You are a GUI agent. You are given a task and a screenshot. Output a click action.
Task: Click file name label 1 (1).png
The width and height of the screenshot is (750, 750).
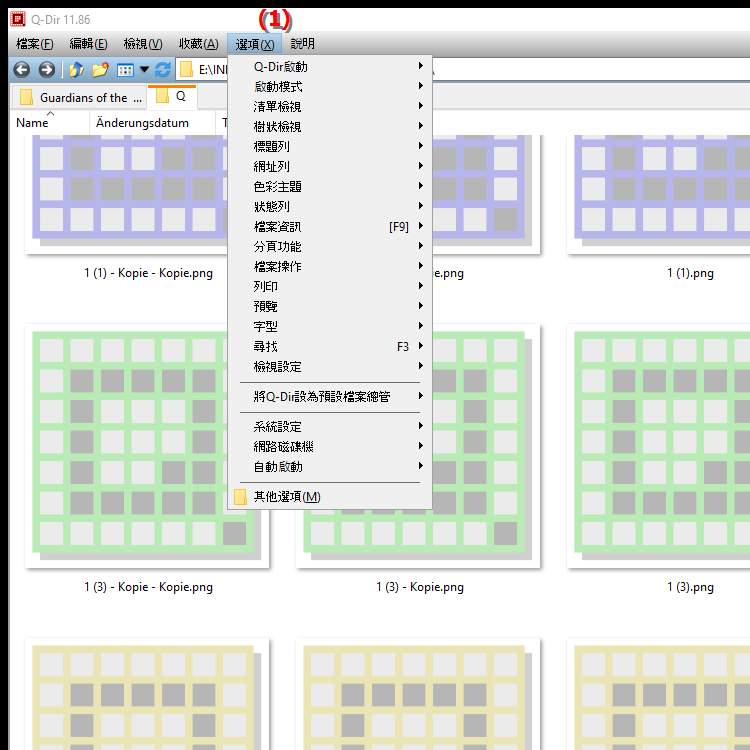(690, 273)
